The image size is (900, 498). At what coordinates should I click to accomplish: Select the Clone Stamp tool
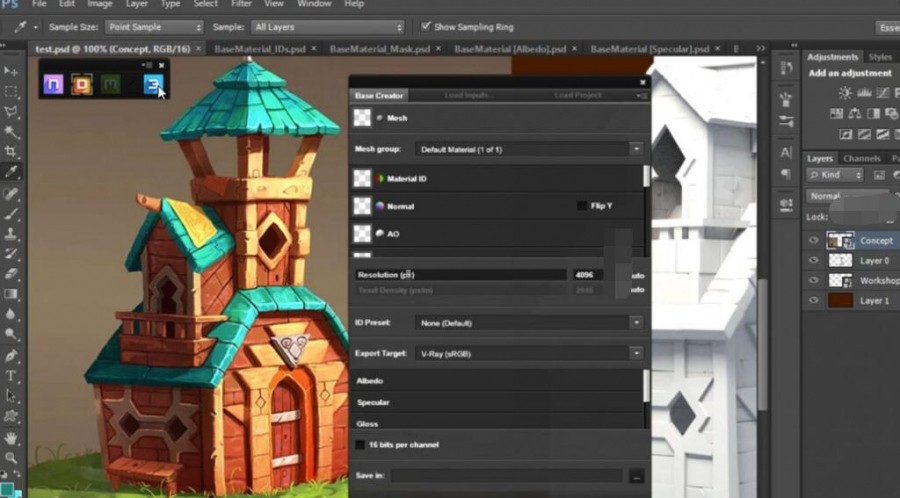coord(10,234)
